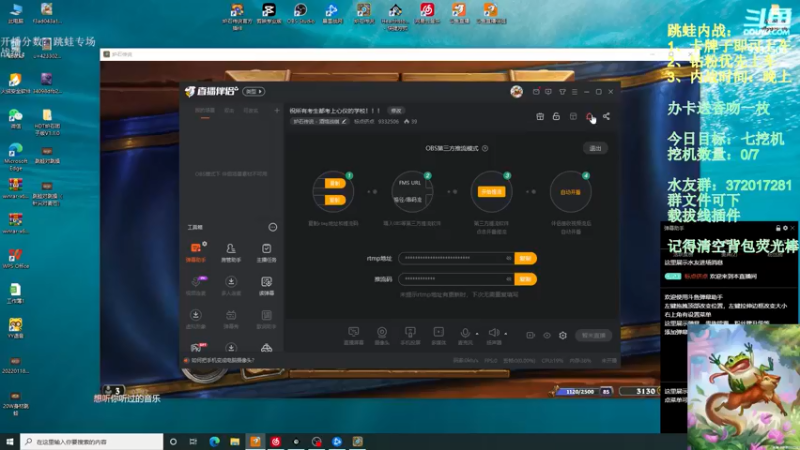Open the mode switch pill beside the logo
This screenshot has width=800, height=450.
pos(254,91)
